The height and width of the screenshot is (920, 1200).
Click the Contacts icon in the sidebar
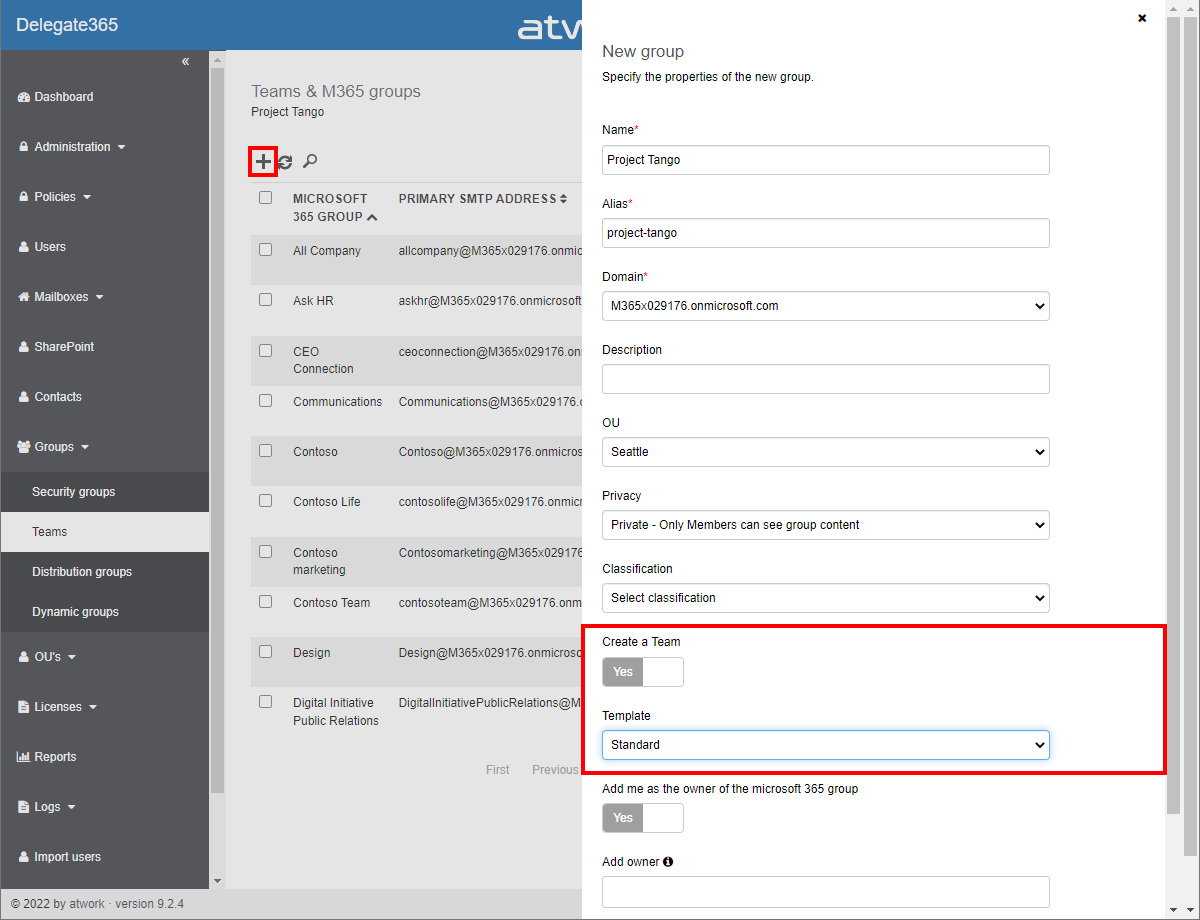point(24,397)
